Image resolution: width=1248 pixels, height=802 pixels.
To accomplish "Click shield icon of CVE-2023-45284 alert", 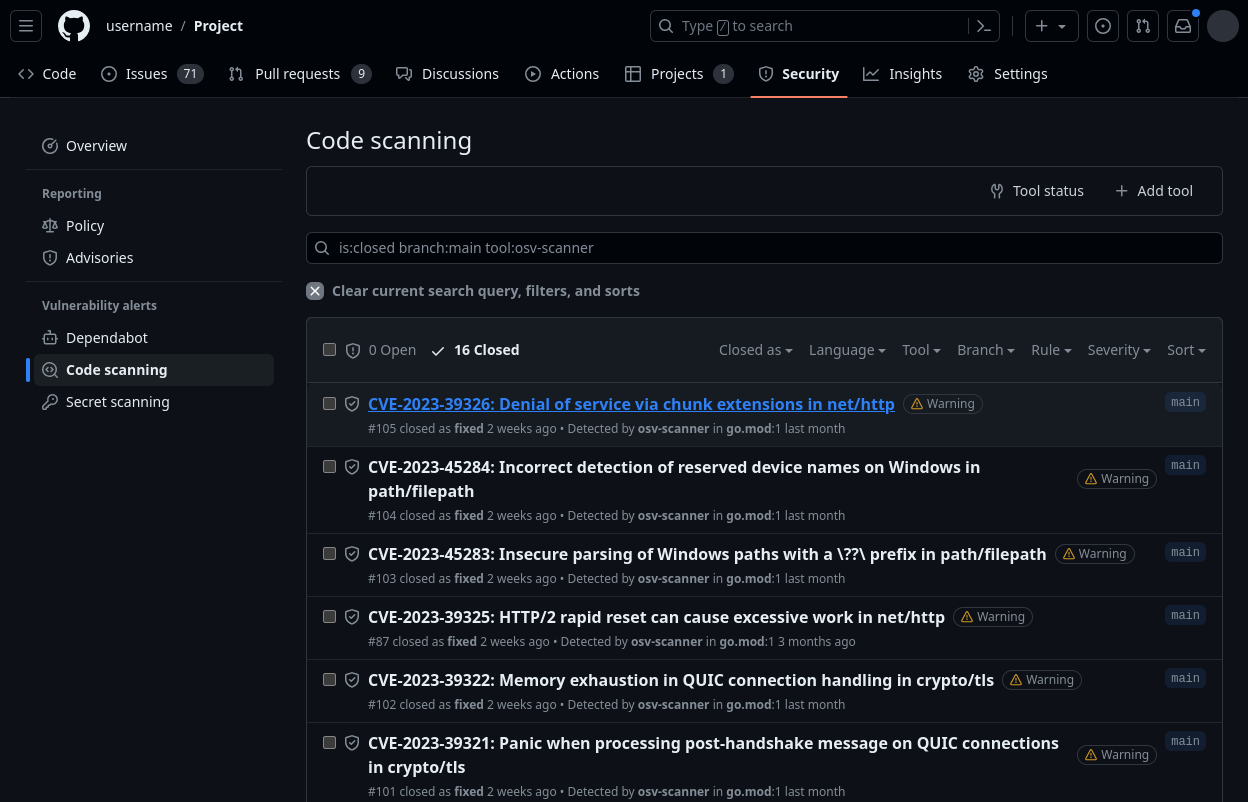I will [x=352, y=467].
